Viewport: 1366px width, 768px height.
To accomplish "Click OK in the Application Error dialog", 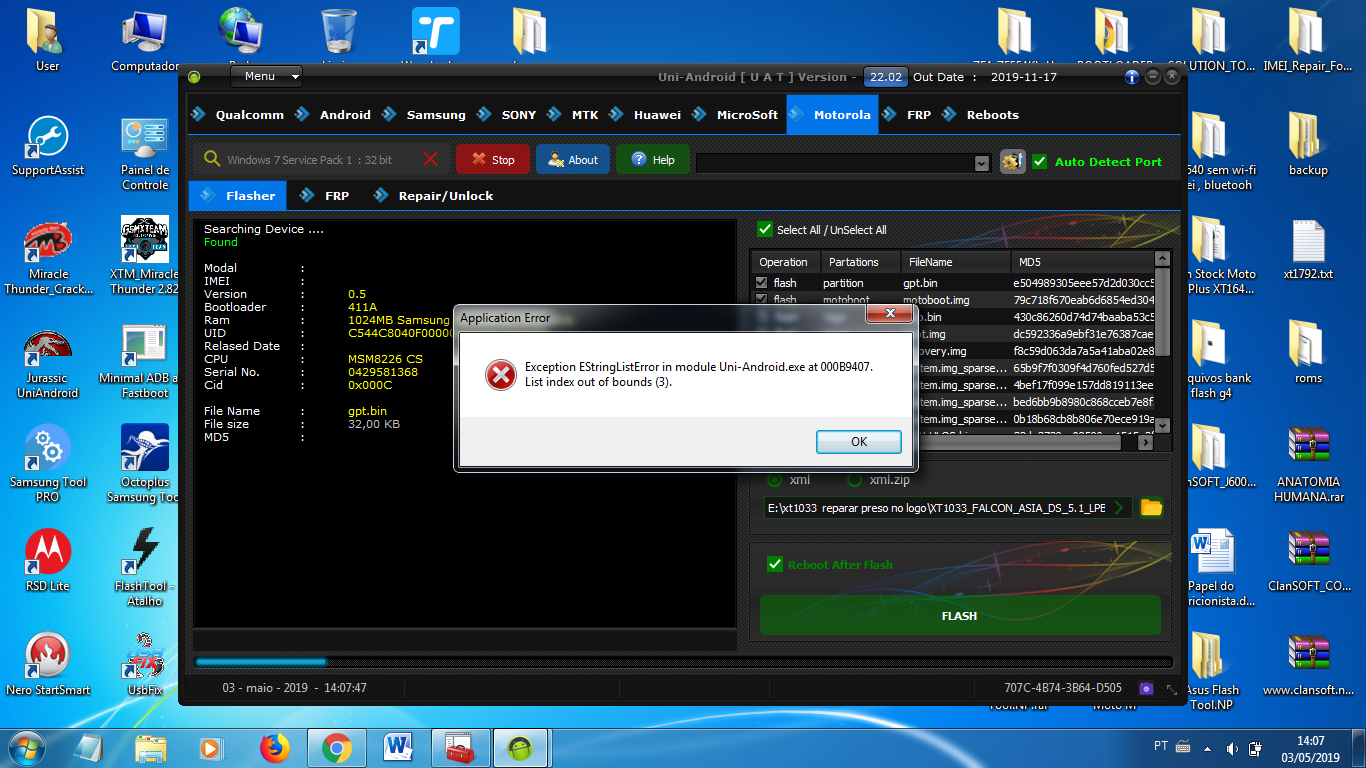I will tap(859, 442).
